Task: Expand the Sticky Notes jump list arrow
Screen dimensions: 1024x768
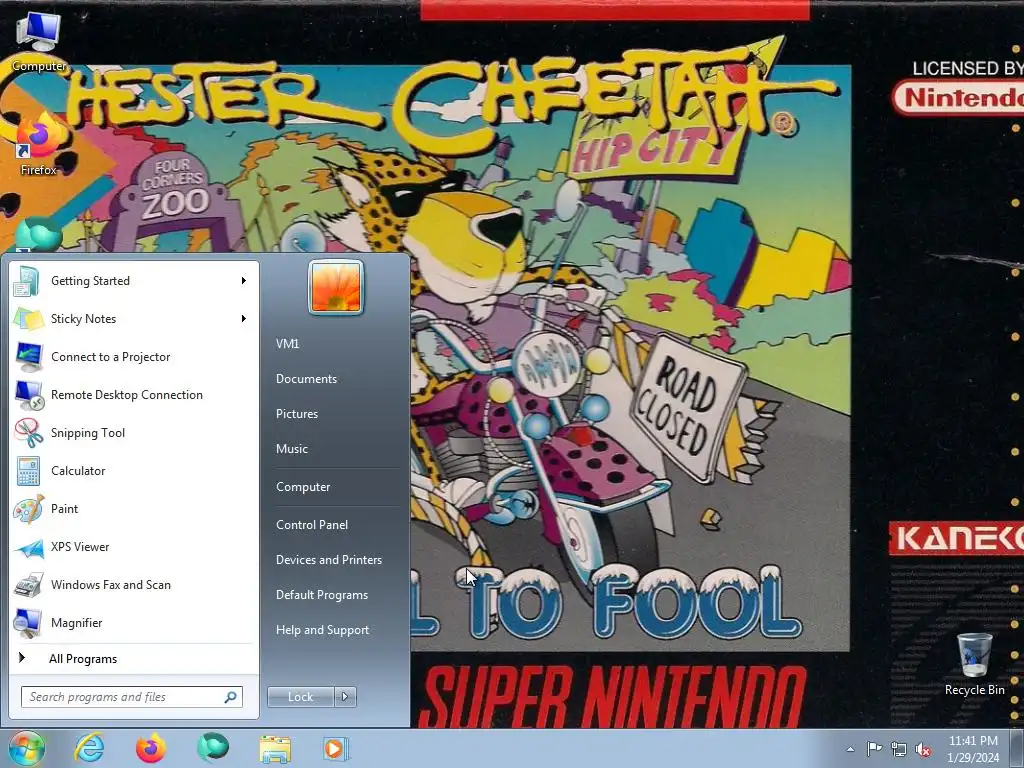Action: [244, 319]
